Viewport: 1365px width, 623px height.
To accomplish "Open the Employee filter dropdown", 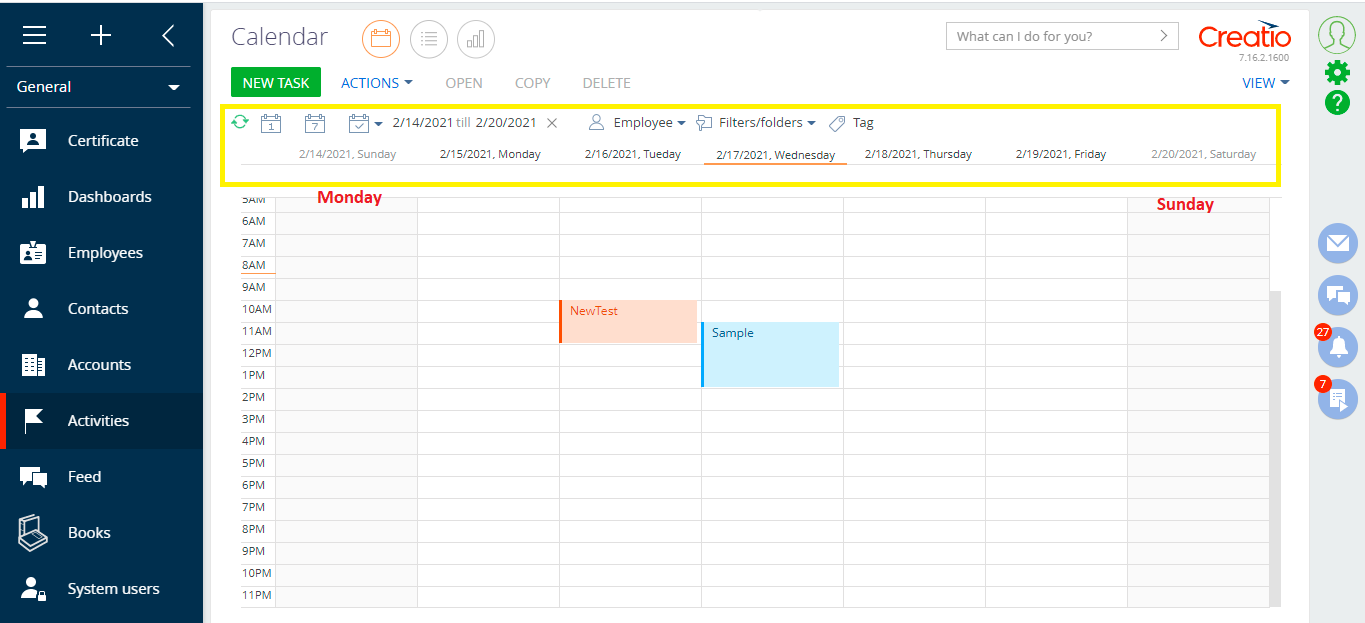I will 637,123.
